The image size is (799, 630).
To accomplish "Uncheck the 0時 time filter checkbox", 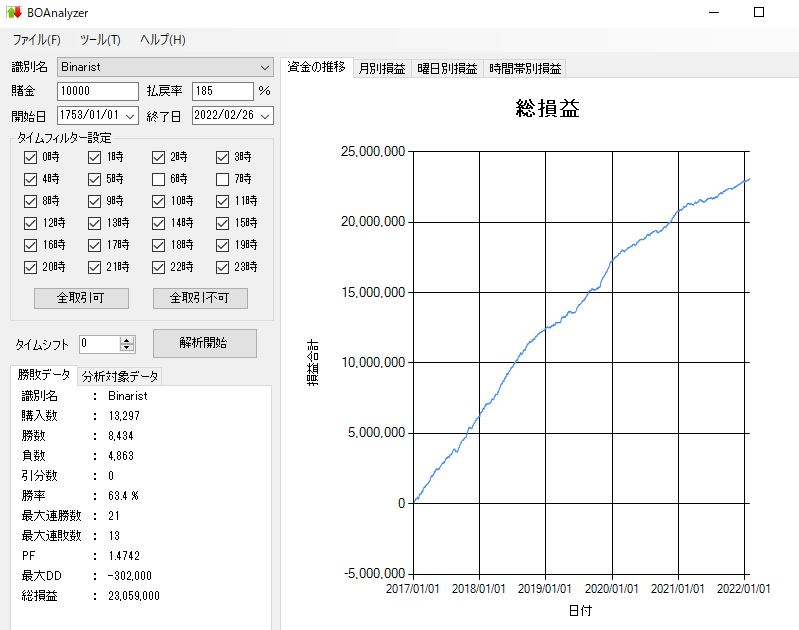I will [x=30, y=157].
